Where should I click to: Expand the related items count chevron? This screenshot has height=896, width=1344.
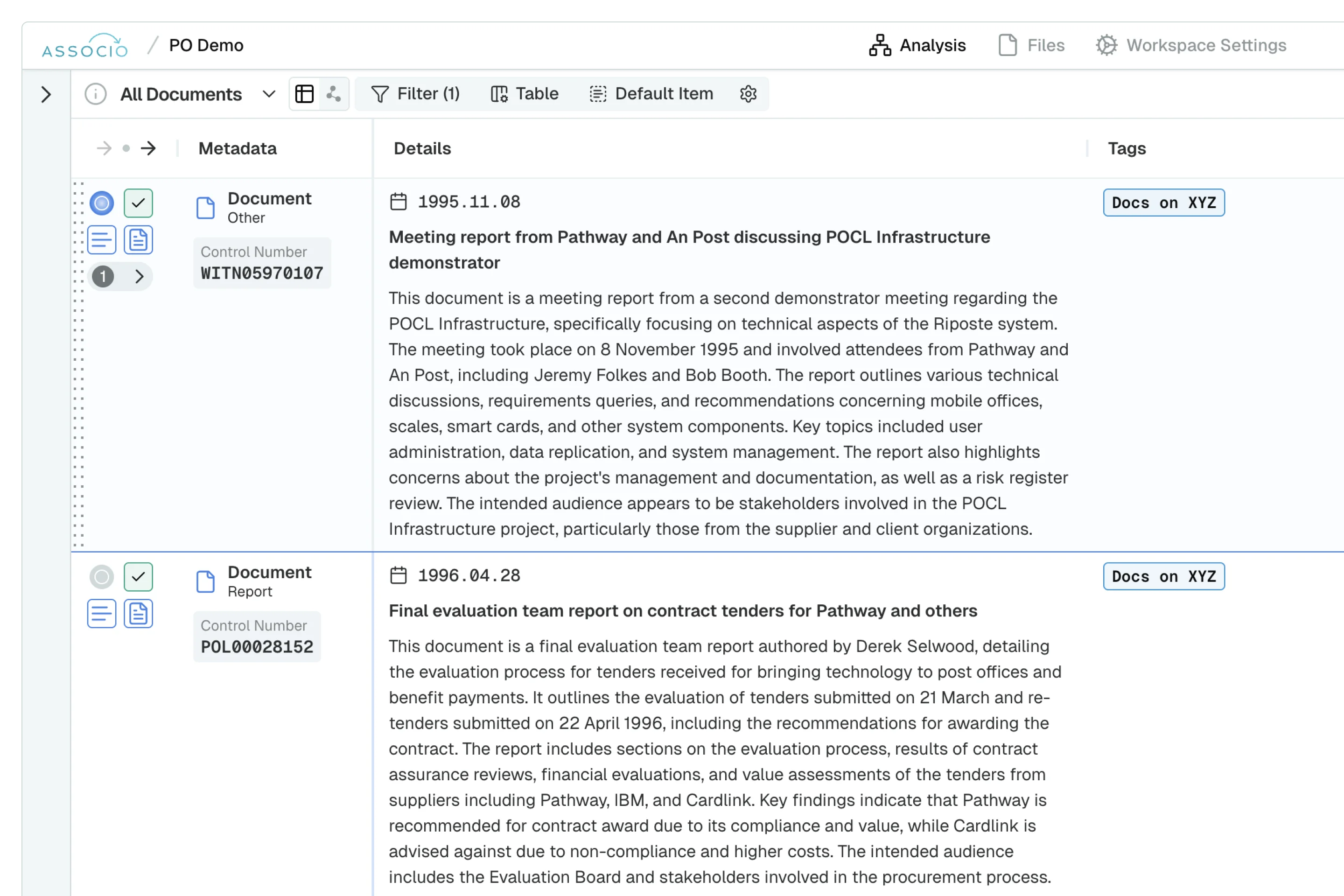pyautogui.click(x=139, y=277)
